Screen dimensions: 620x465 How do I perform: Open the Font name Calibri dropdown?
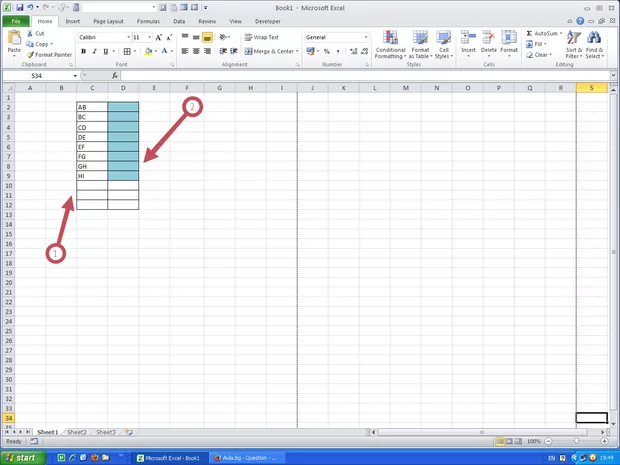tap(129, 37)
